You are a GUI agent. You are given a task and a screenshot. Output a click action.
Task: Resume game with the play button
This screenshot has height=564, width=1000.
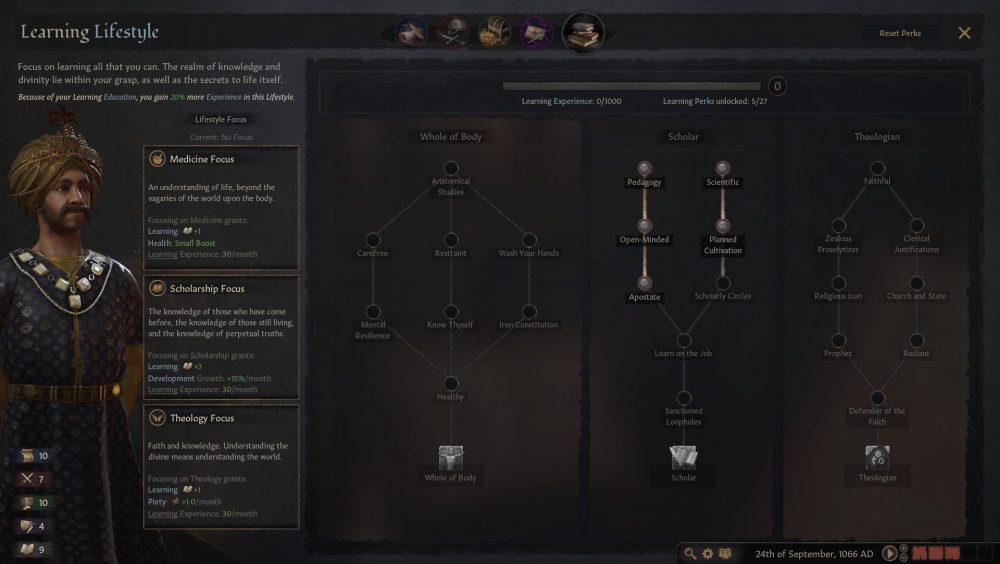point(889,553)
